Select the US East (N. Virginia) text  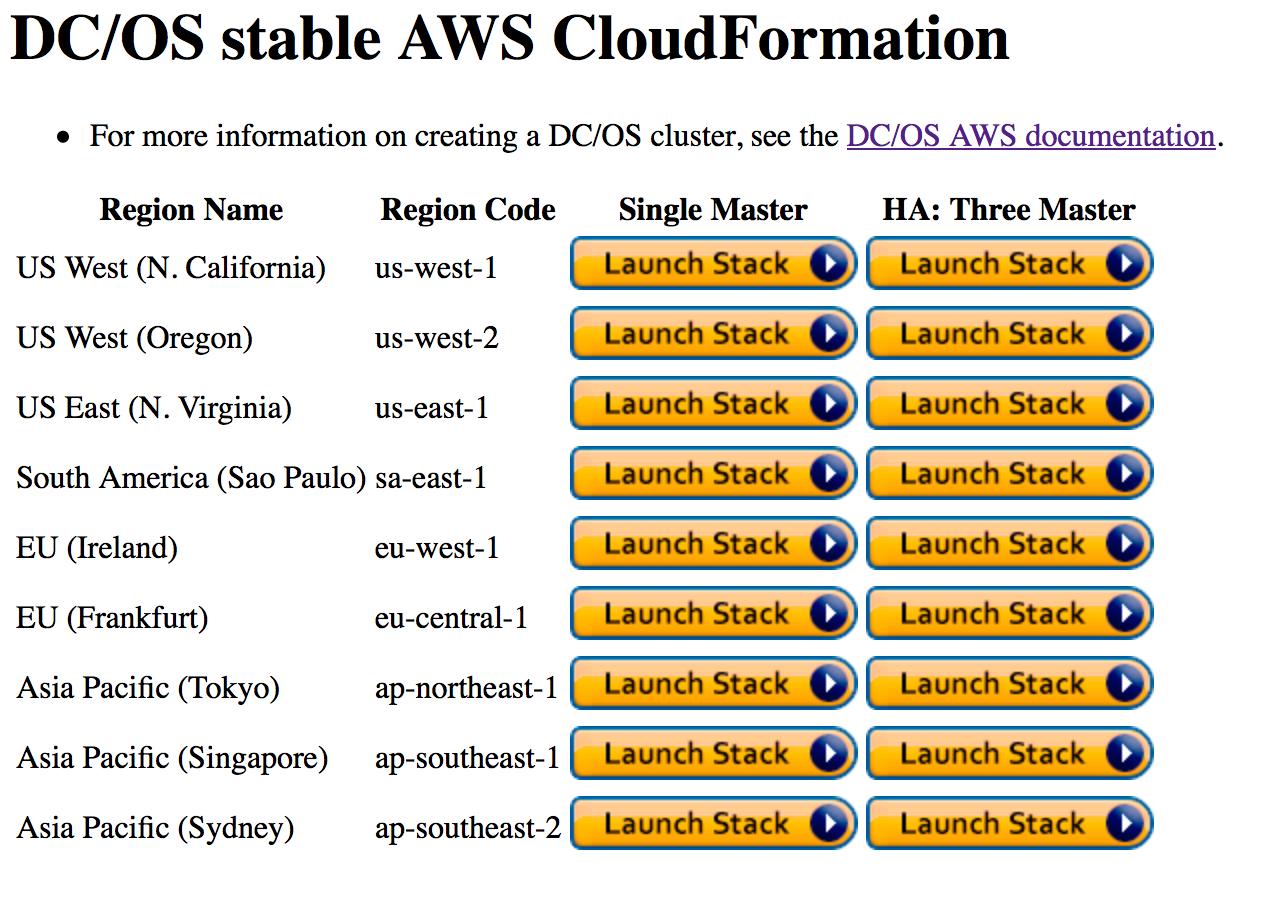(154, 408)
